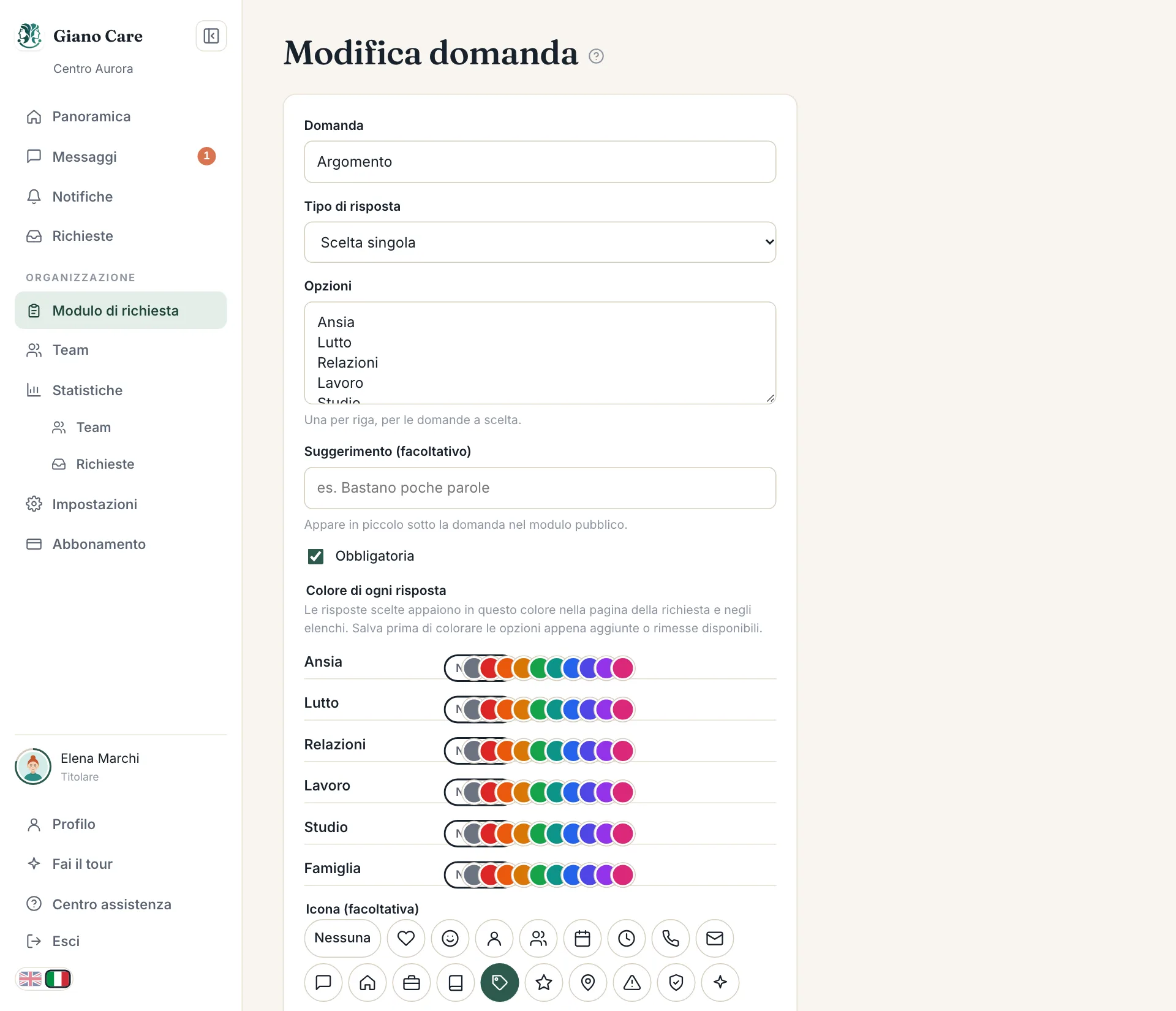Open Team under Organizzazione

(121, 350)
